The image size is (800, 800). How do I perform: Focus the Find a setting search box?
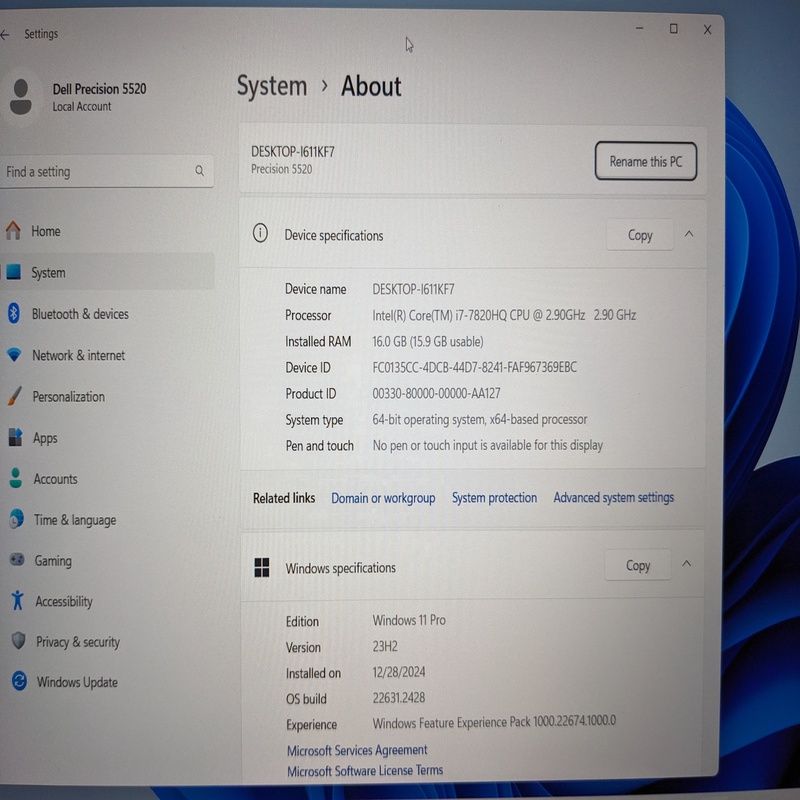pos(107,171)
